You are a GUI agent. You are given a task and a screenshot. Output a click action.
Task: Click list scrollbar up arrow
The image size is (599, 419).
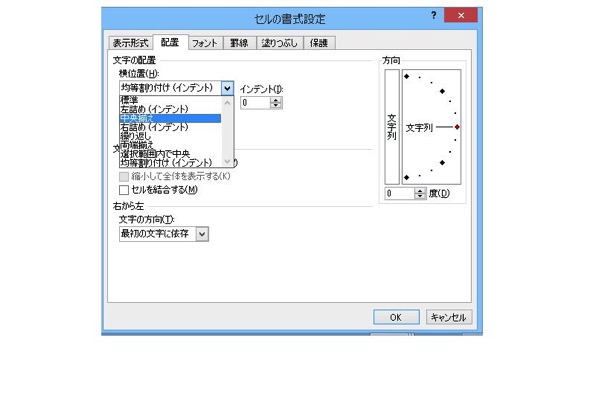coord(227,102)
